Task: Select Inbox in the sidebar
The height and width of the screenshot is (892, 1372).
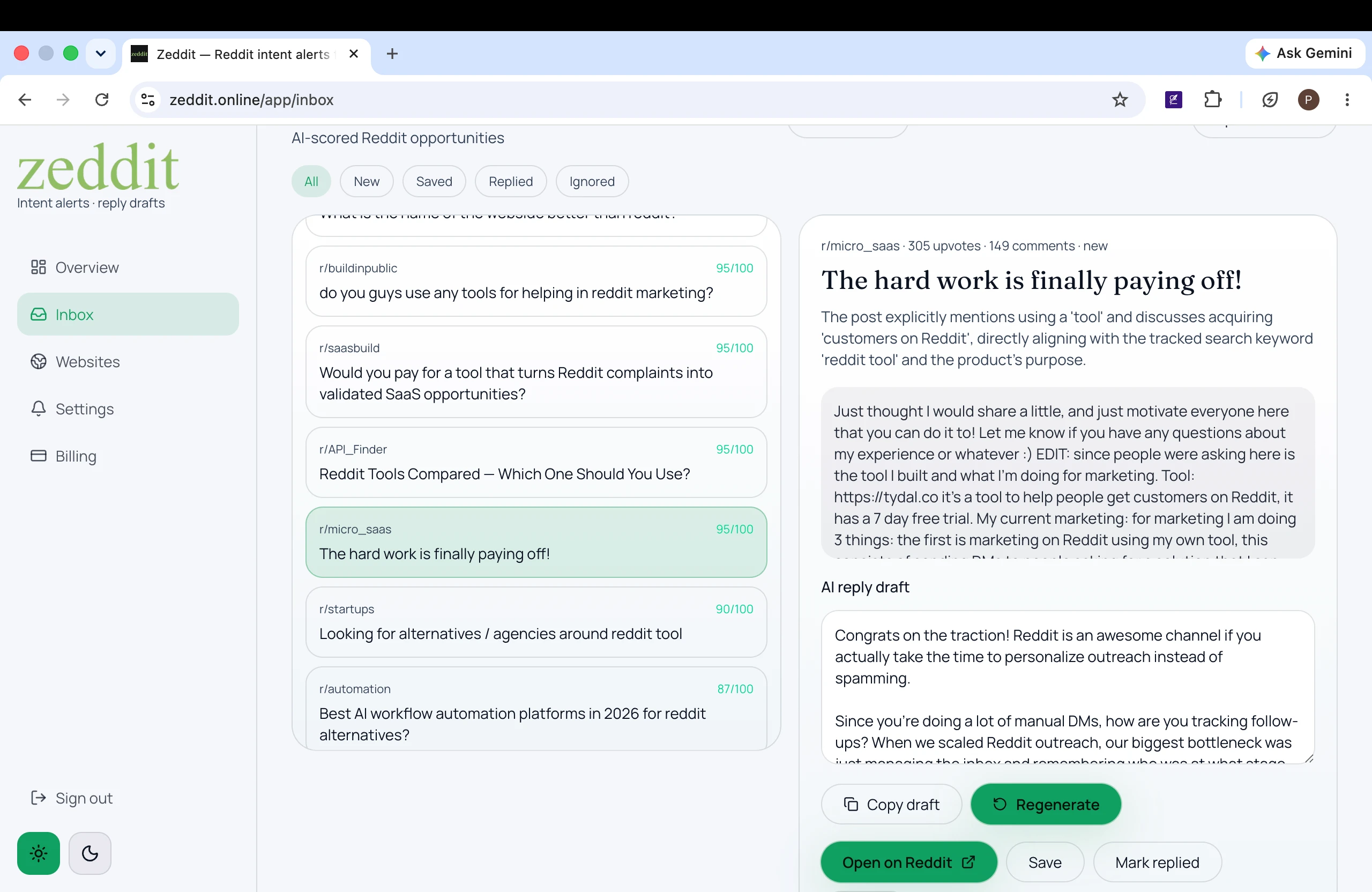Action: 128,314
